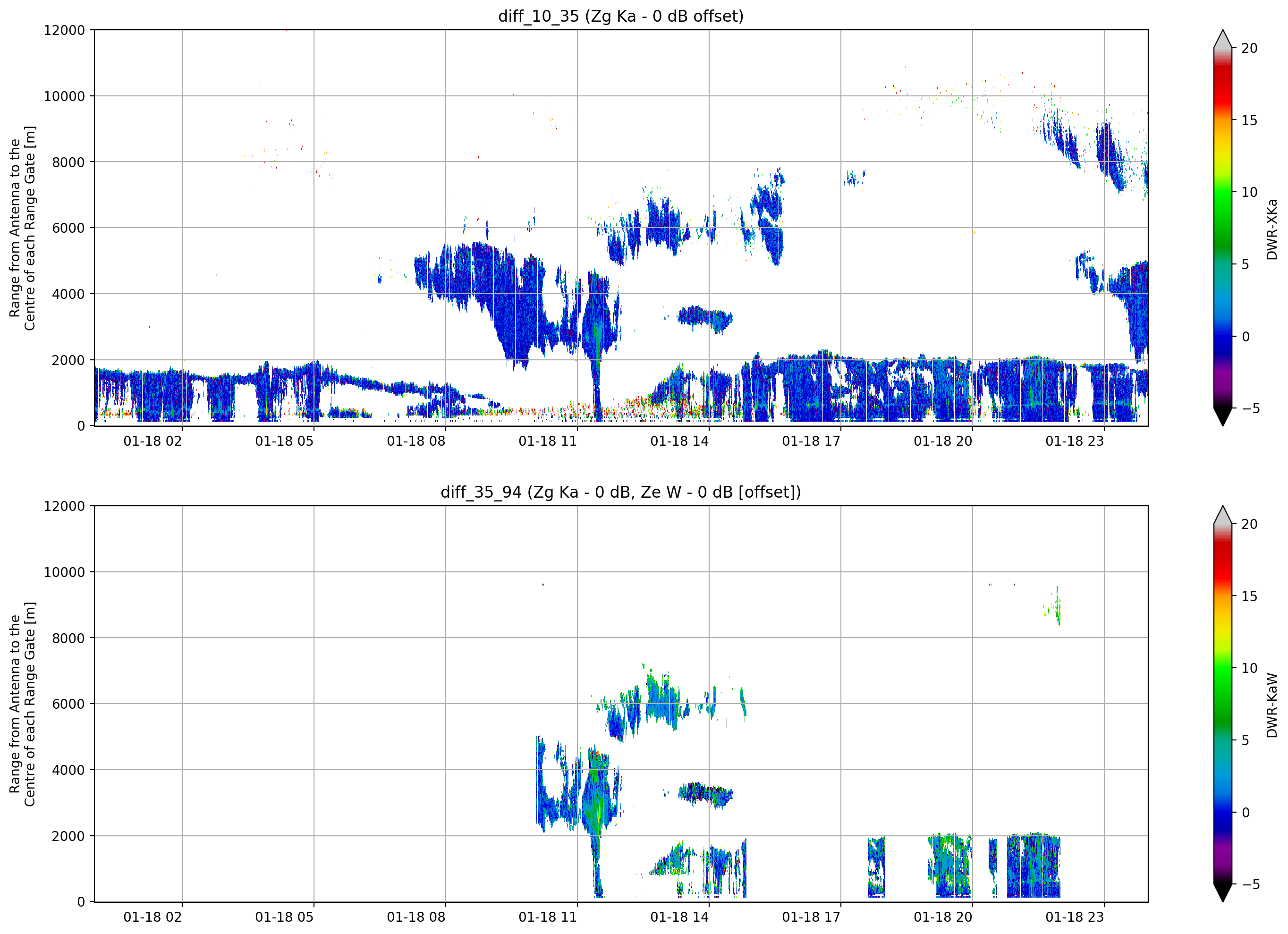This screenshot has width=1288, height=934.
Task: Click the '01-18 11' x-tick in the diff_10_35 plot
Action: (x=548, y=442)
